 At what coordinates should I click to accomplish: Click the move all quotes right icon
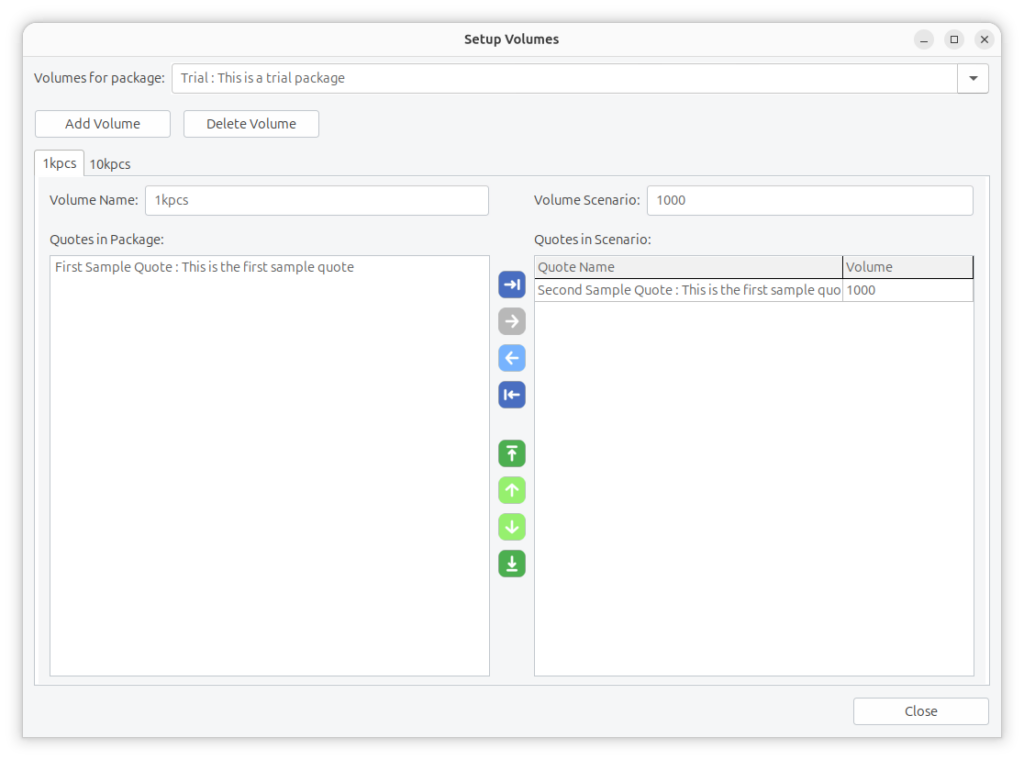click(512, 285)
